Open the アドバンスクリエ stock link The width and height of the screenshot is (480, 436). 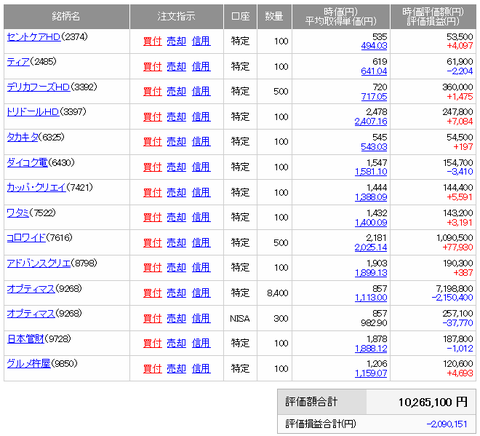click(39, 263)
